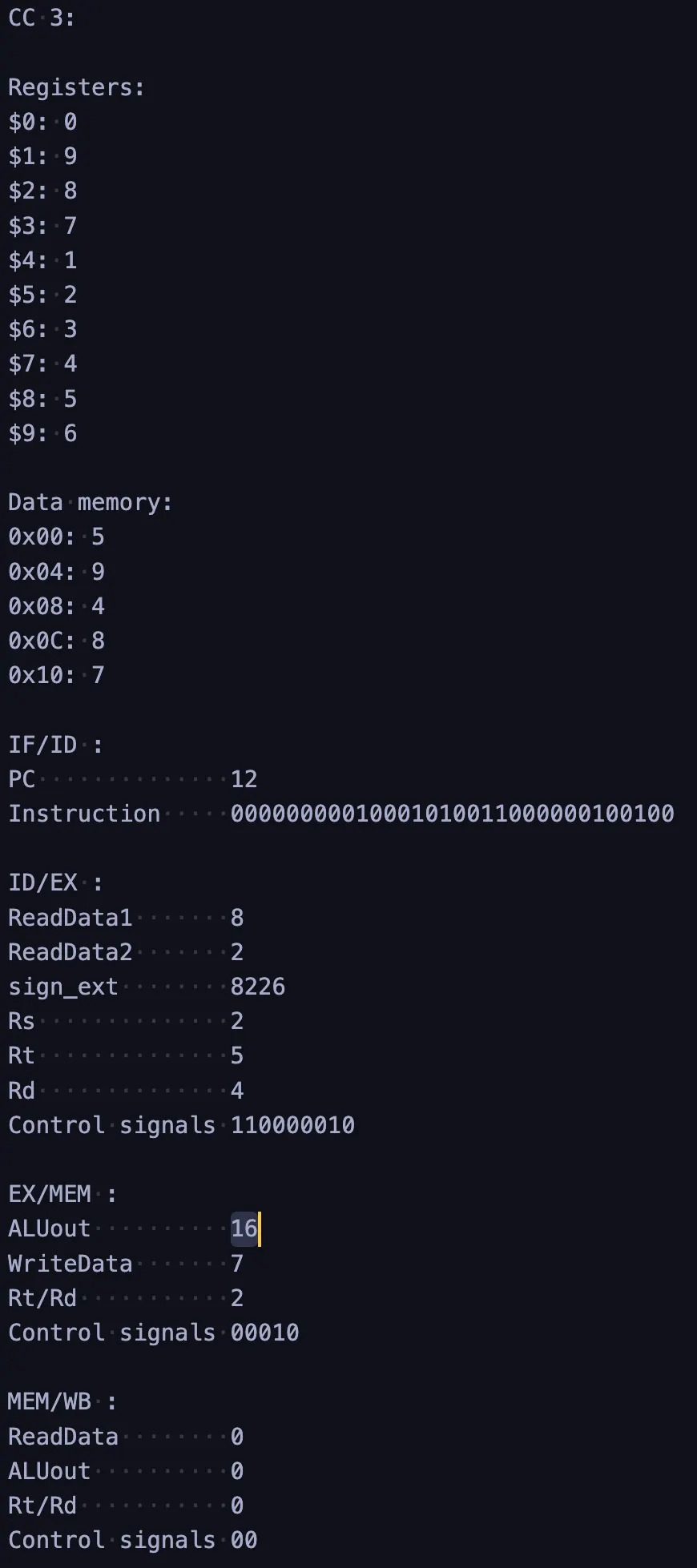Click the PC value 12
The width and height of the screenshot is (697, 1568).
[244, 779]
